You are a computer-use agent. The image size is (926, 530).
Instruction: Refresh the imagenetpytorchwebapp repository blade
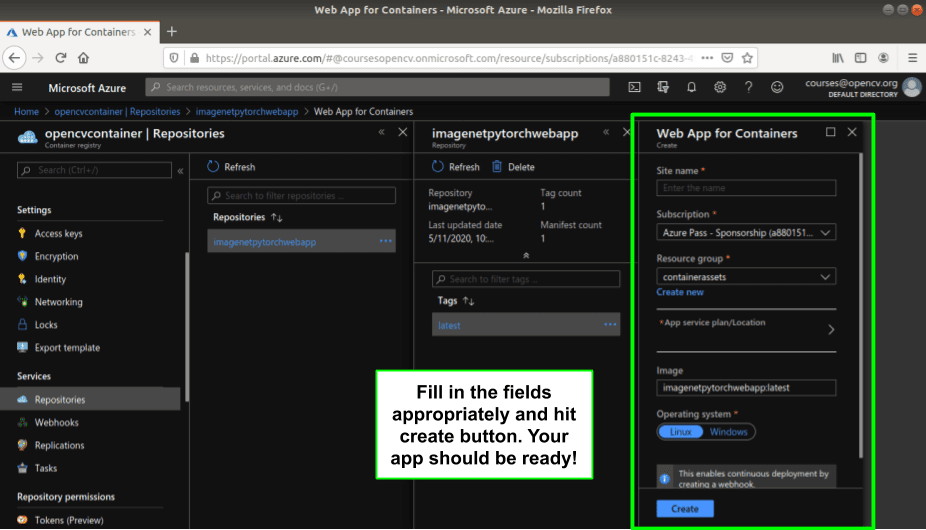(x=455, y=167)
